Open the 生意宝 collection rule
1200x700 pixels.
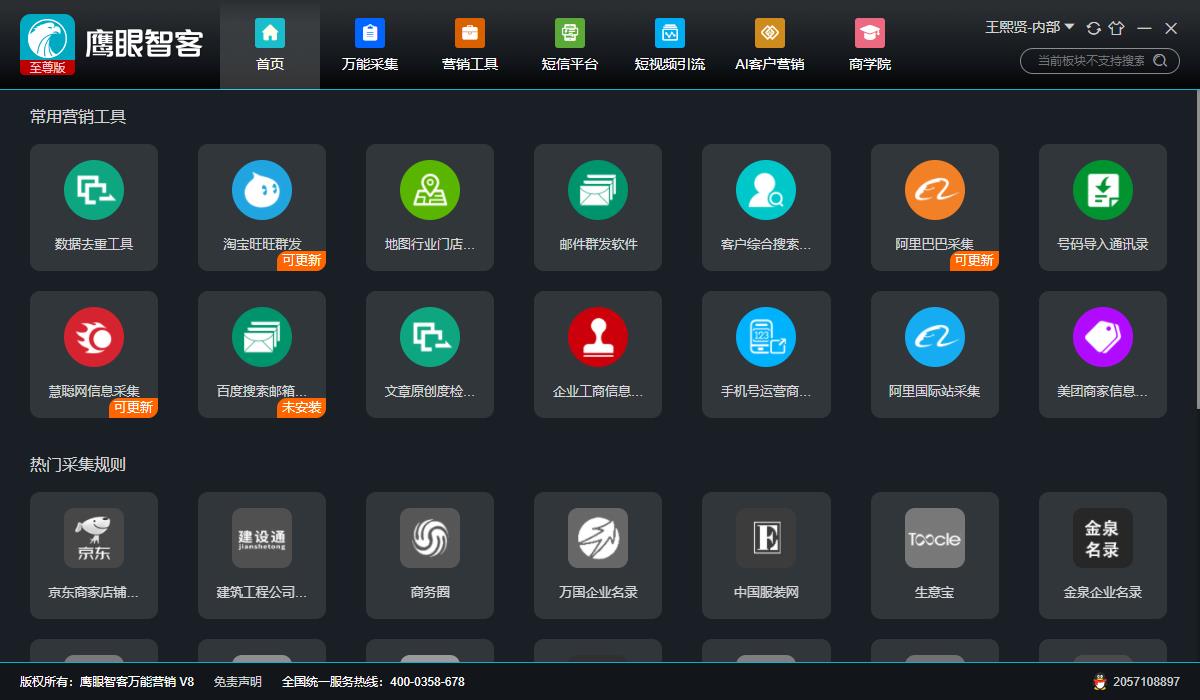pyautogui.click(x=934, y=555)
